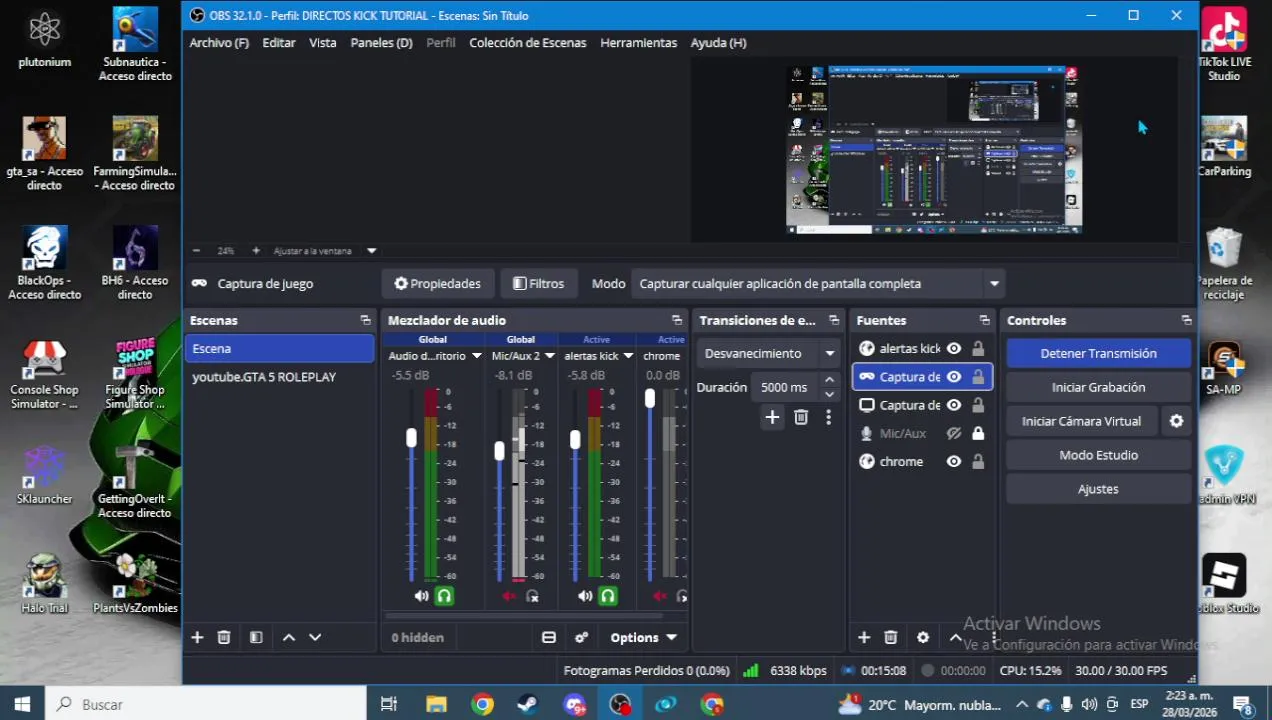1272x720 pixels.
Task: Add a new scene with plus icon
Action: pos(197,637)
